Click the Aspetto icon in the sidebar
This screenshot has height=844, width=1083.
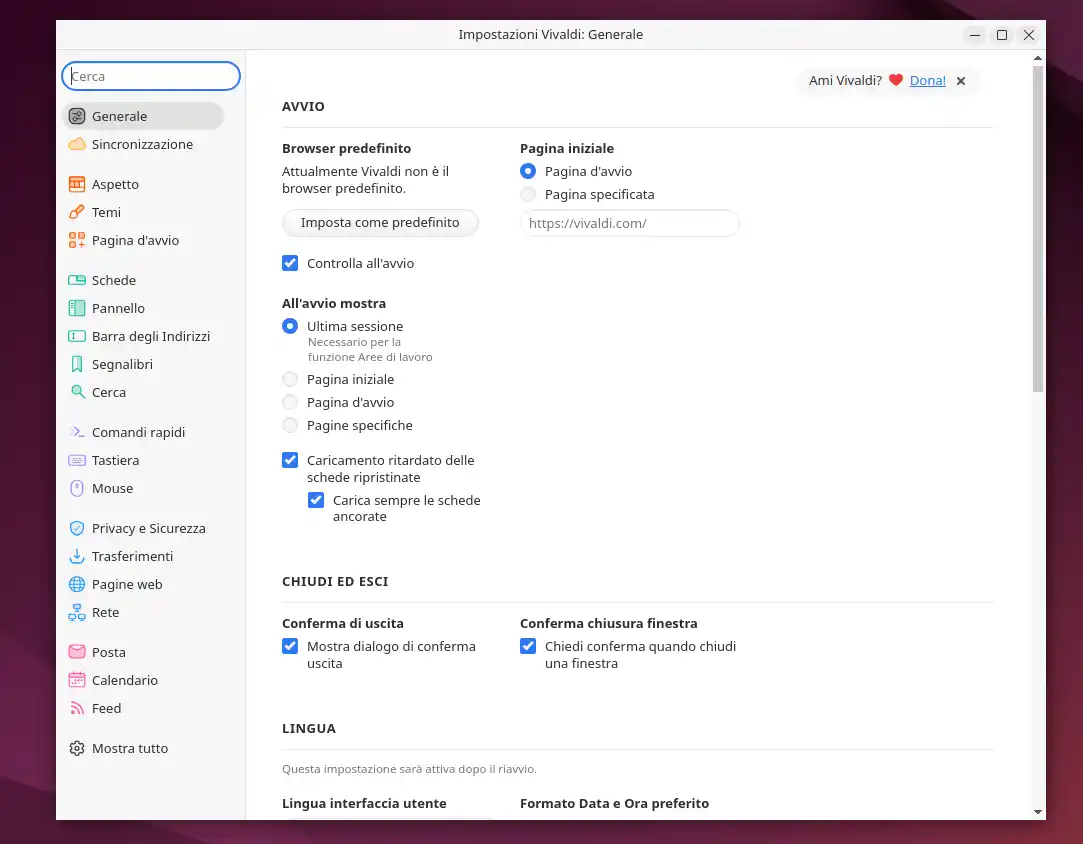(x=77, y=184)
